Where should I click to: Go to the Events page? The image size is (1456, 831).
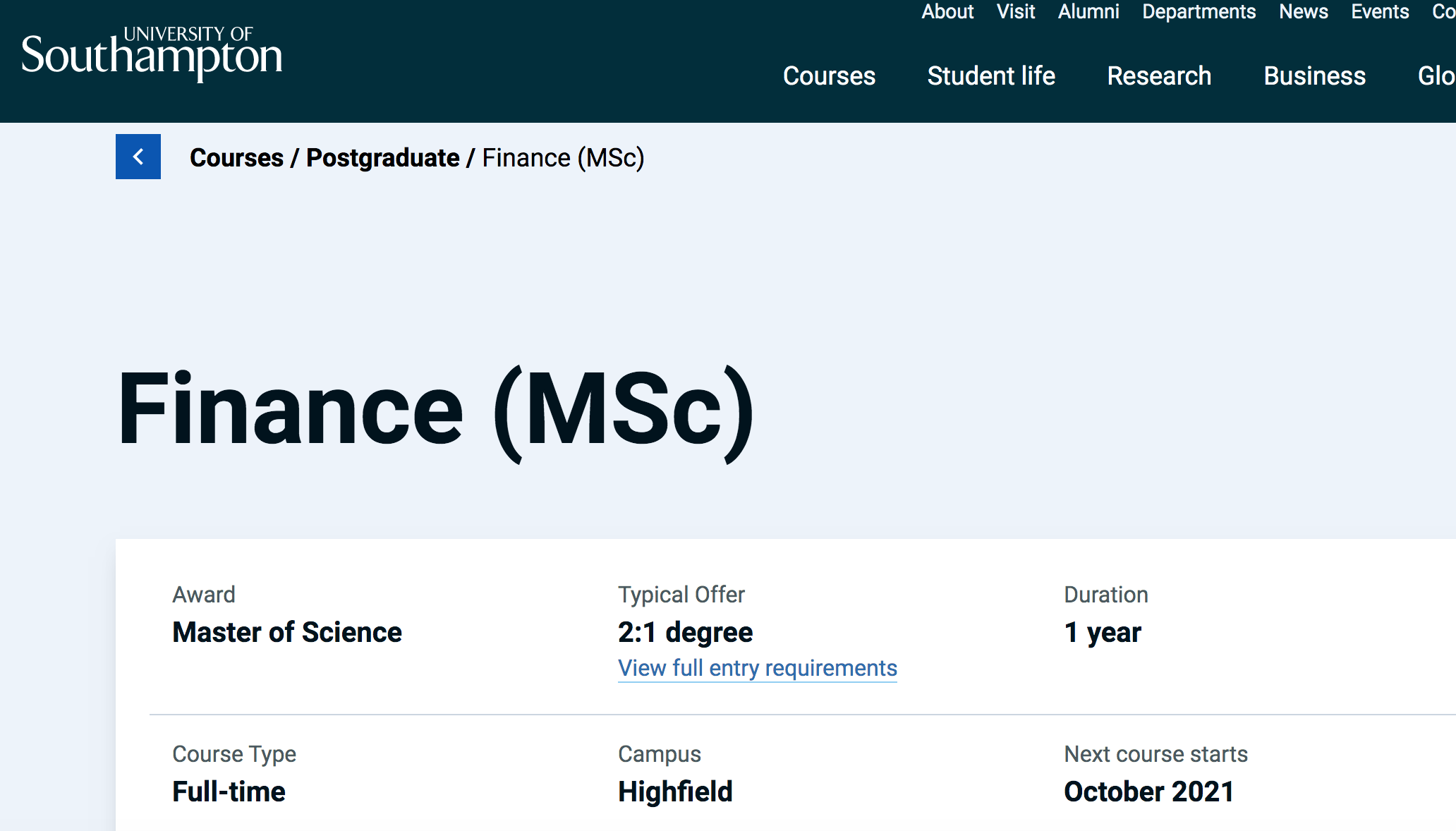click(x=1380, y=12)
